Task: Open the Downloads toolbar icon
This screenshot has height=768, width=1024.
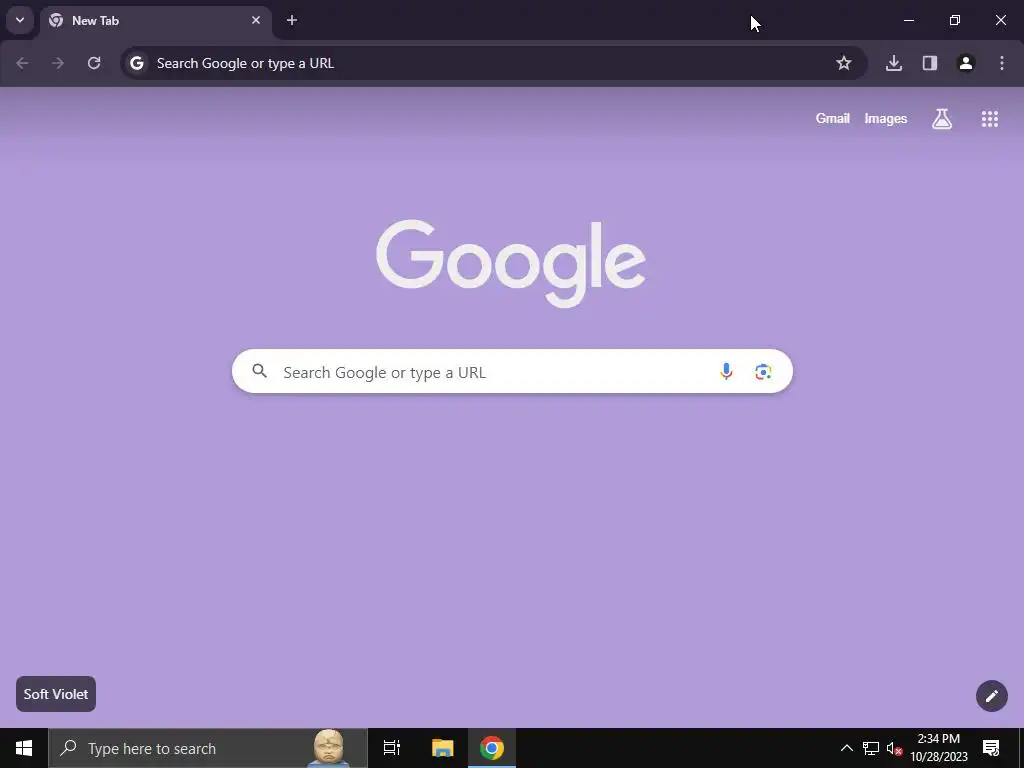Action: coord(894,63)
